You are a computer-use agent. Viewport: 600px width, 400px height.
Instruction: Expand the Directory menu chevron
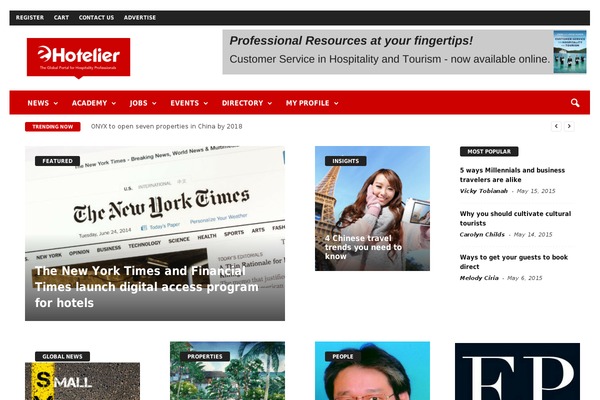tap(270, 103)
